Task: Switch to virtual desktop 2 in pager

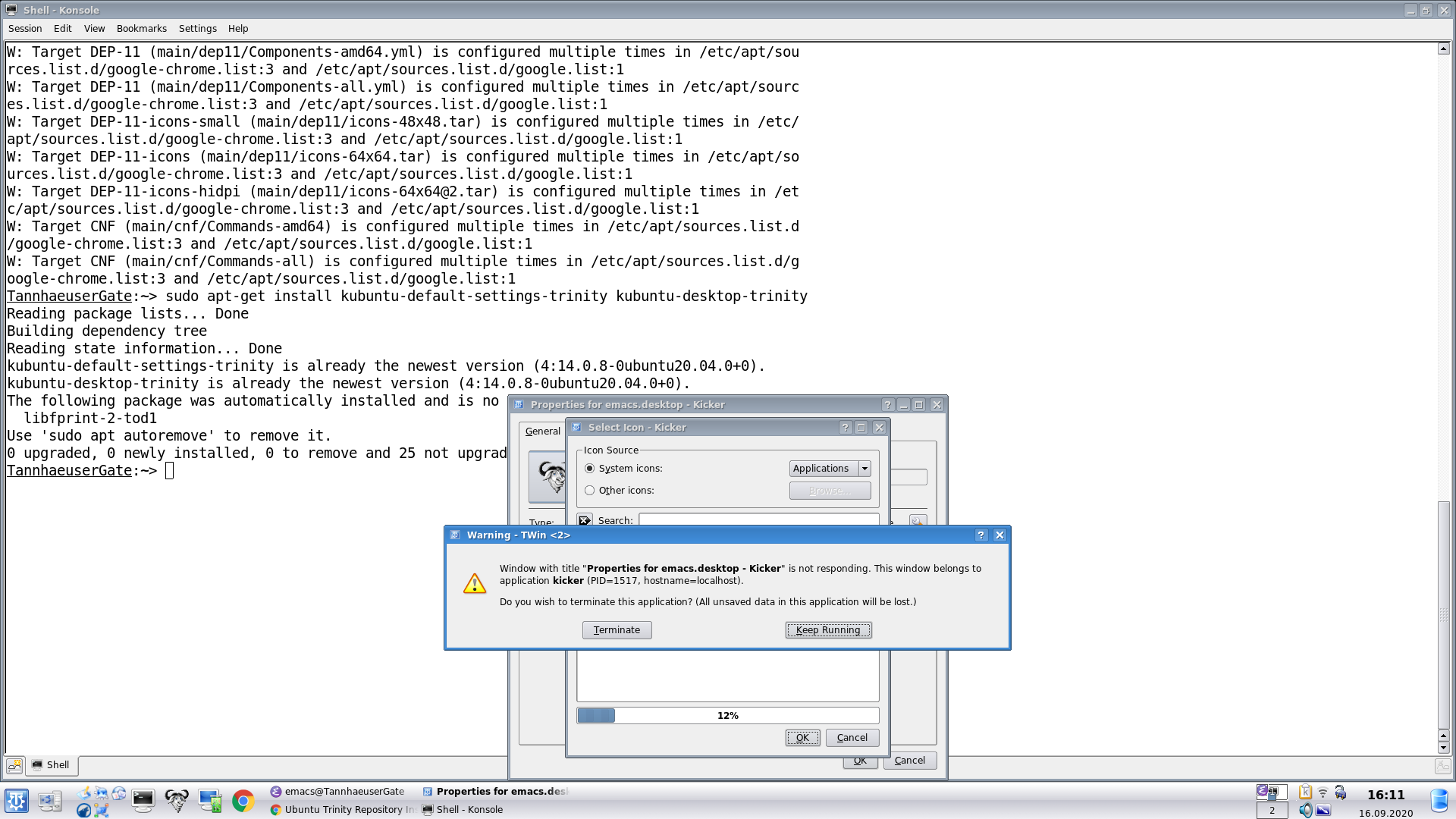Action: point(1272,811)
